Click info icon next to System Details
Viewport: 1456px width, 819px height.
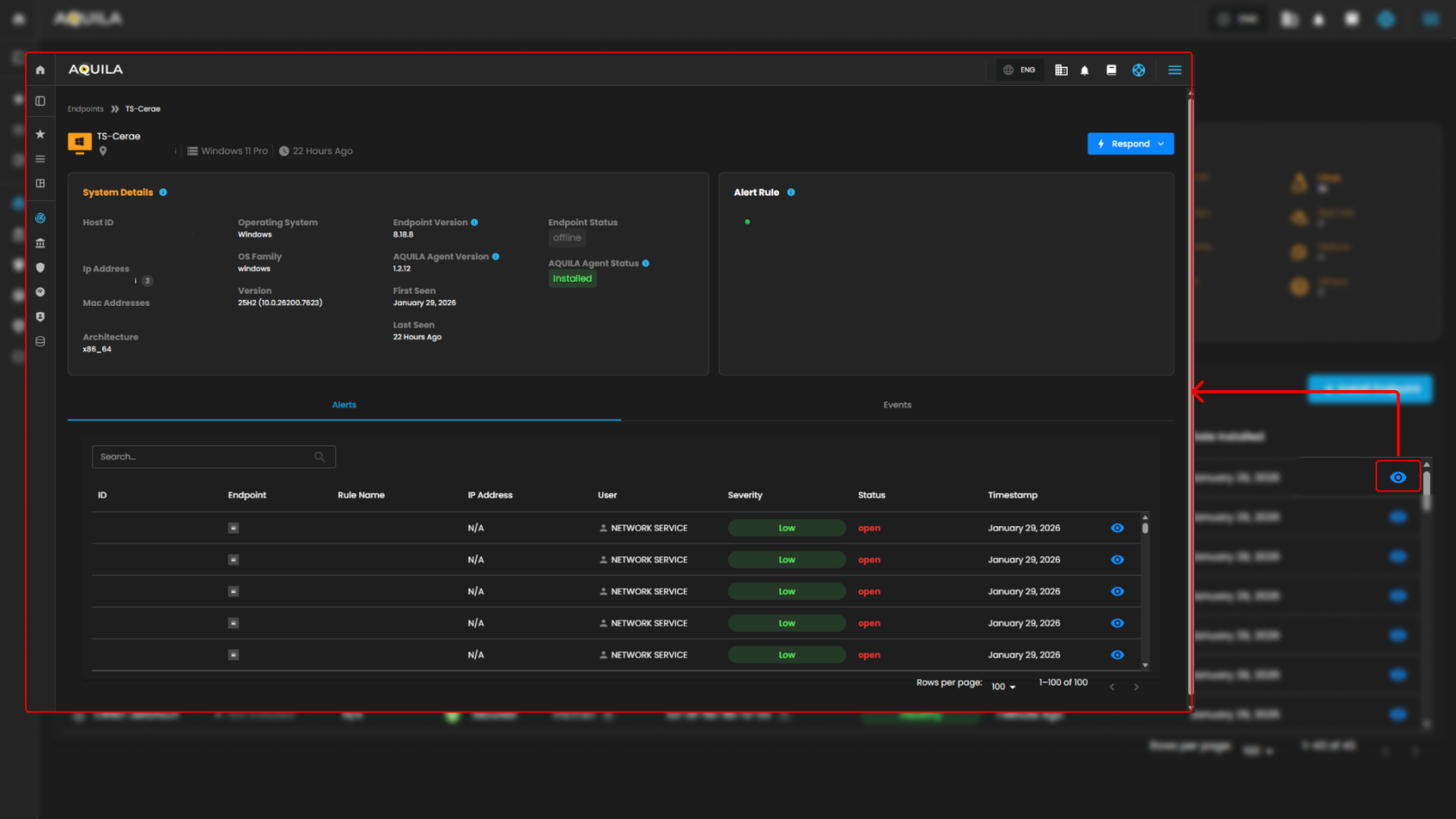[163, 192]
